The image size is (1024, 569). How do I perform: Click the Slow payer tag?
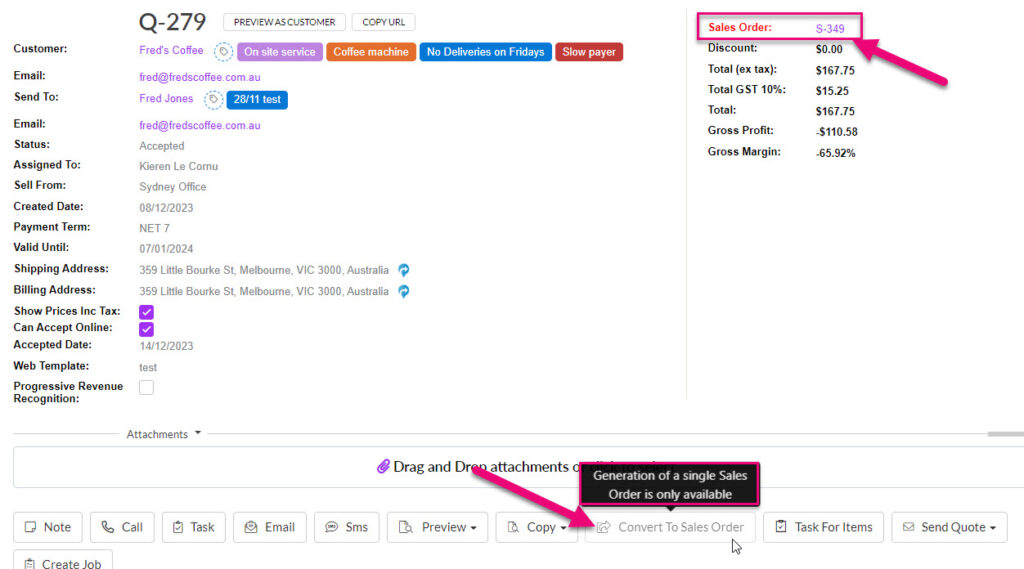point(589,52)
